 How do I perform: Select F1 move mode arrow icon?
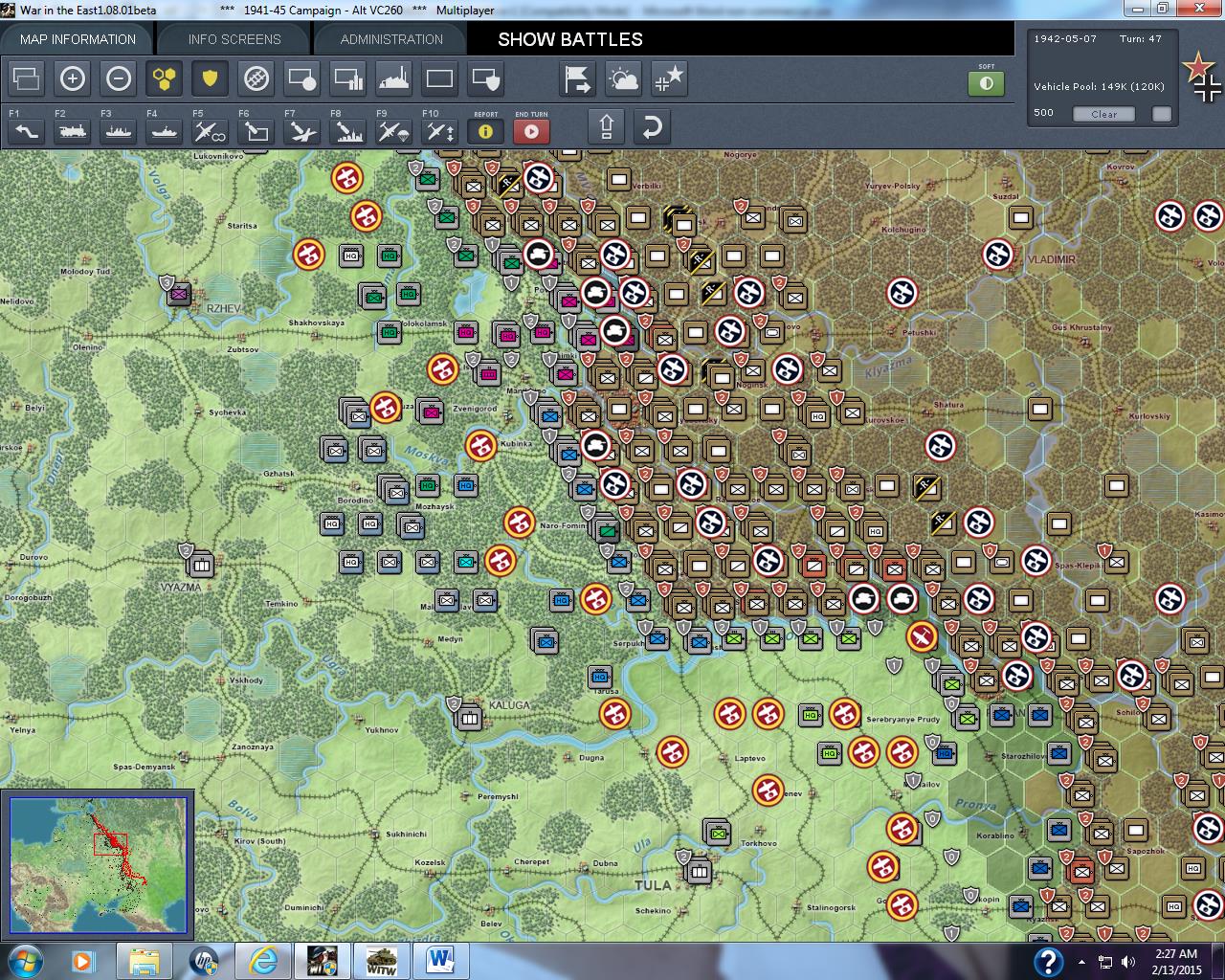click(x=26, y=131)
